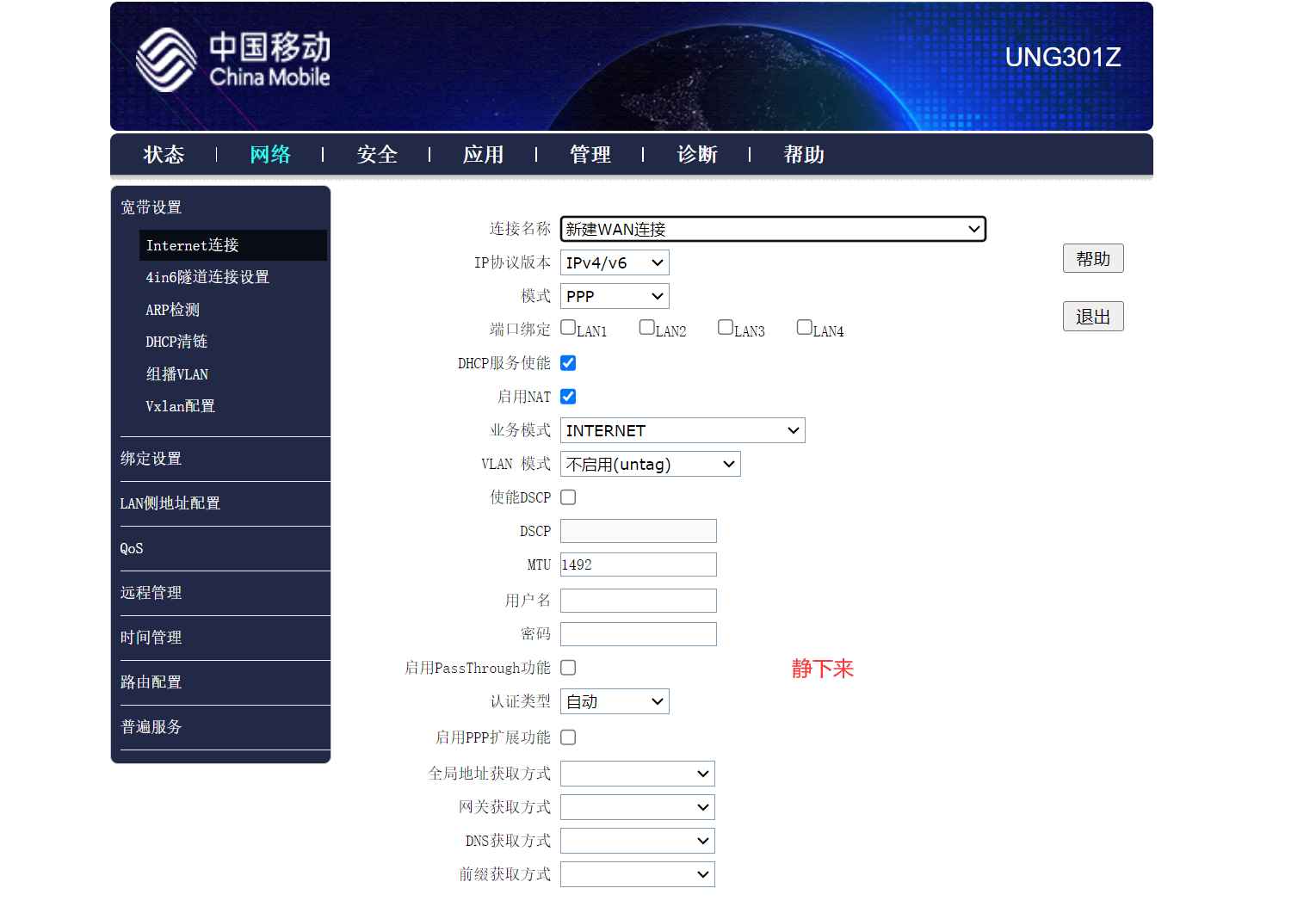Open the 安全 security tab
The width and height of the screenshot is (1316, 913).
pos(377,155)
